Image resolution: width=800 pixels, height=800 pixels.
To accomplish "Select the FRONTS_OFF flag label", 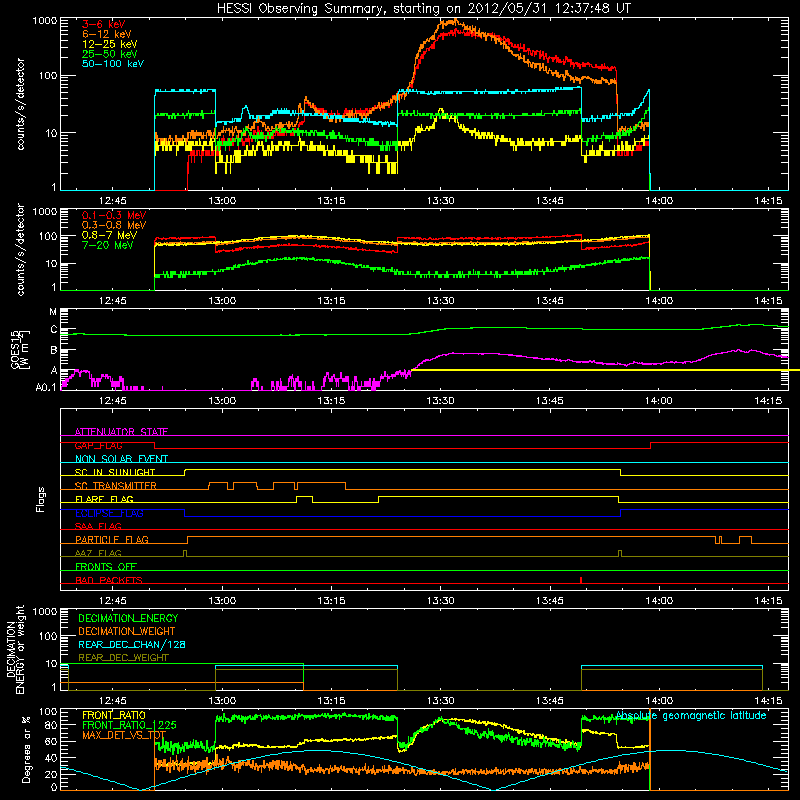I will (106, 566).
